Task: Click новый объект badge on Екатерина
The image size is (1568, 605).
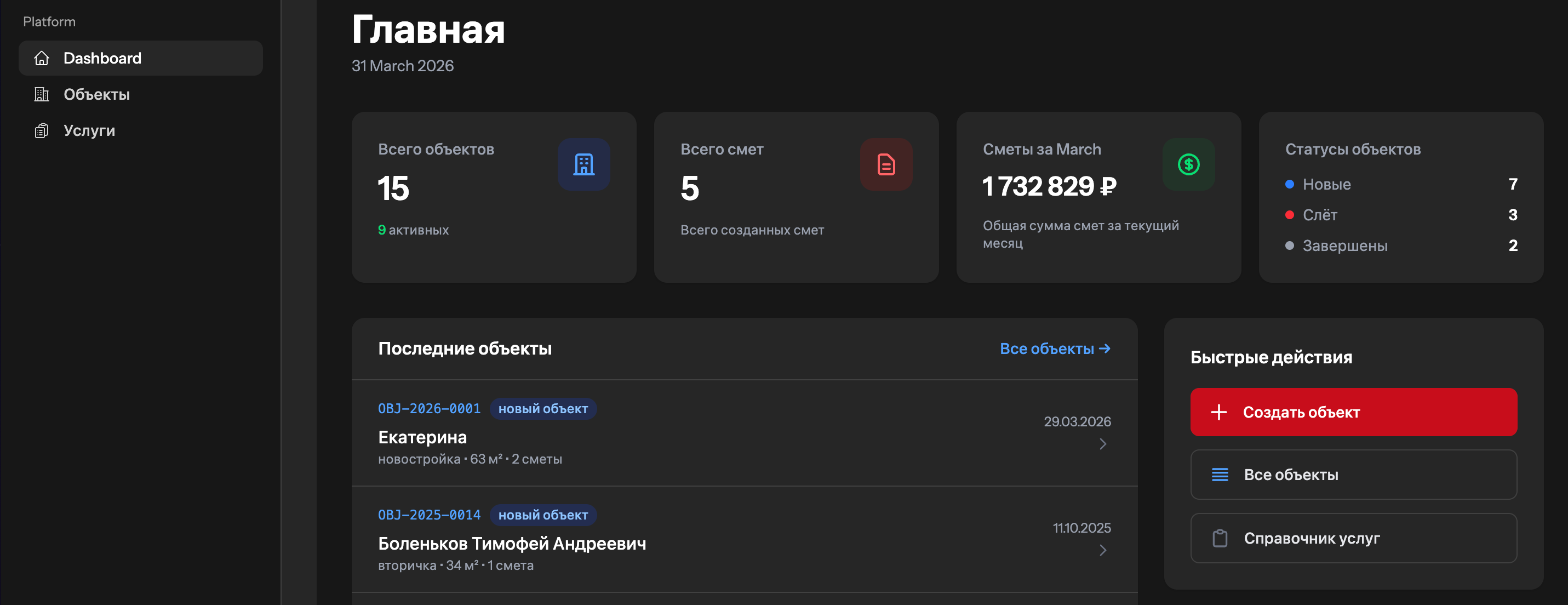Action: click(542, 409)
